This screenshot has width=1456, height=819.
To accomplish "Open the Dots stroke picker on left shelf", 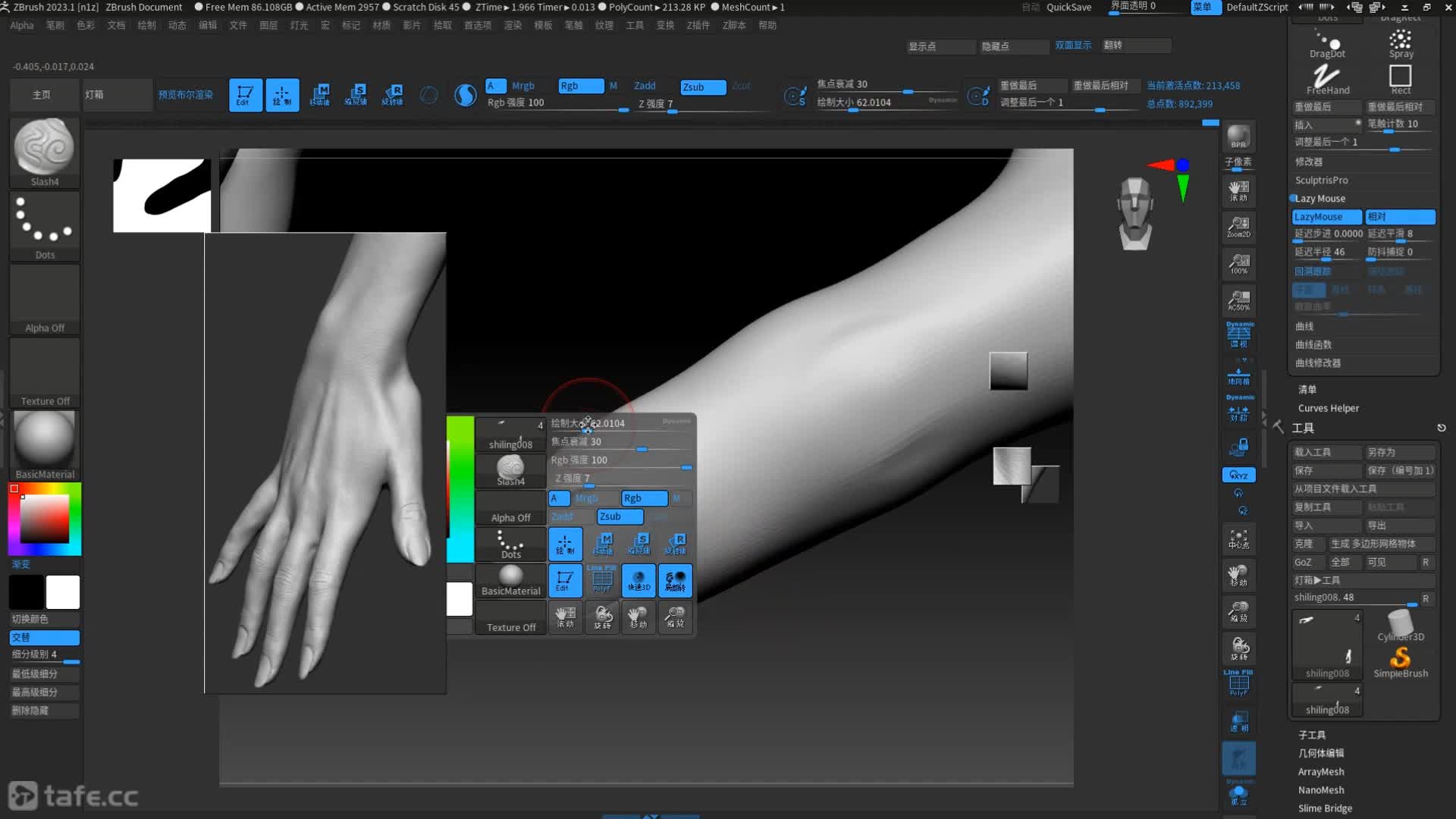I will (45, 225).
